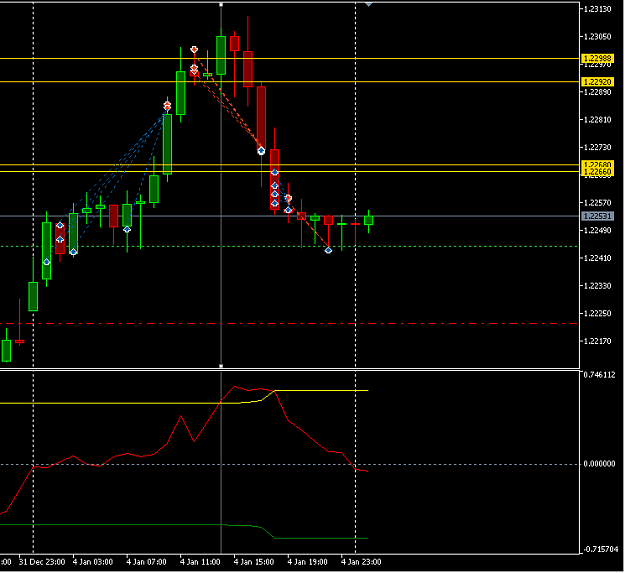
Task: Click the 1.22170 price scale value
Action: 597,341
